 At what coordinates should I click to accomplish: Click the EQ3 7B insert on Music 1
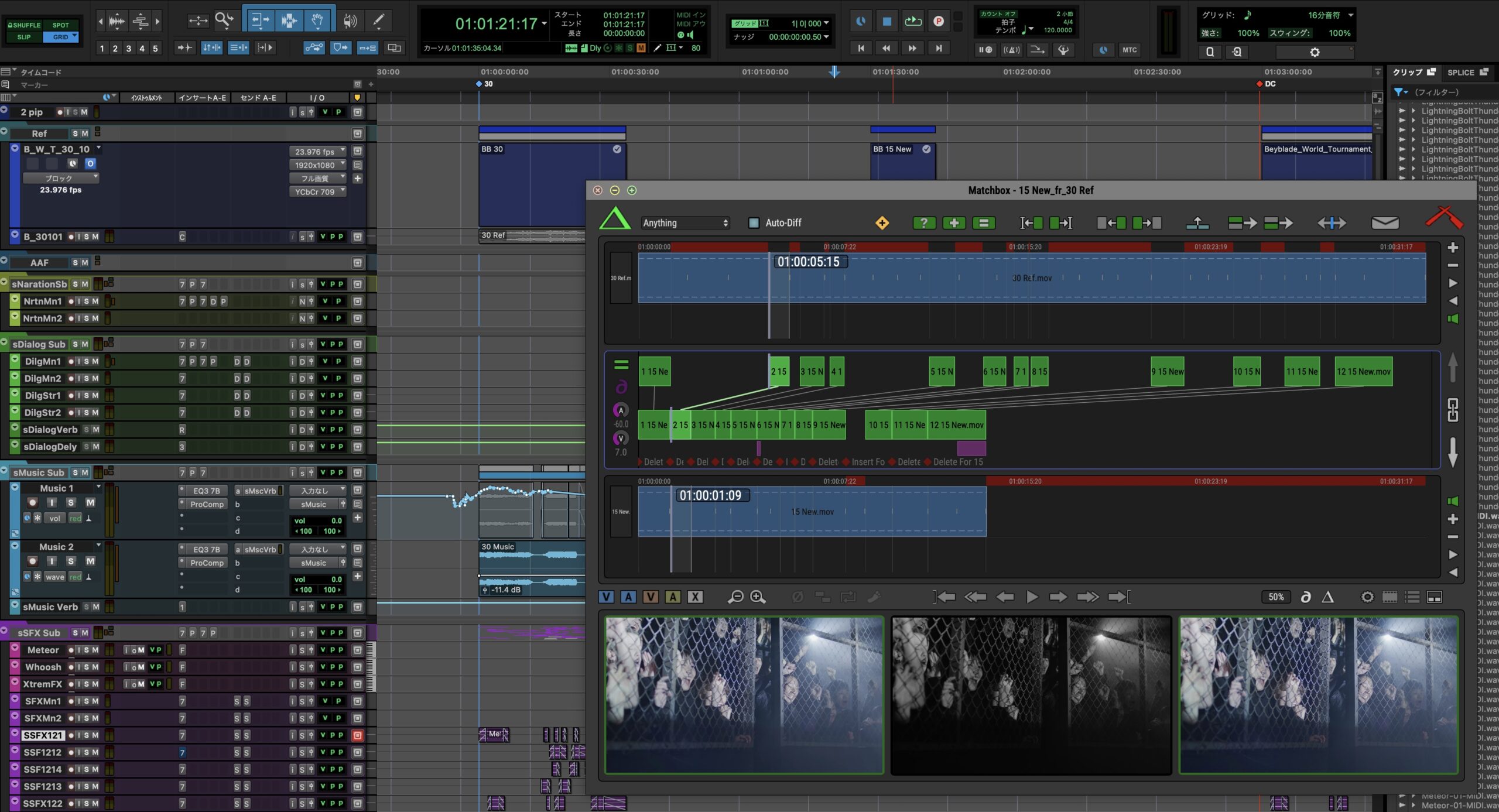coord(206,491)
